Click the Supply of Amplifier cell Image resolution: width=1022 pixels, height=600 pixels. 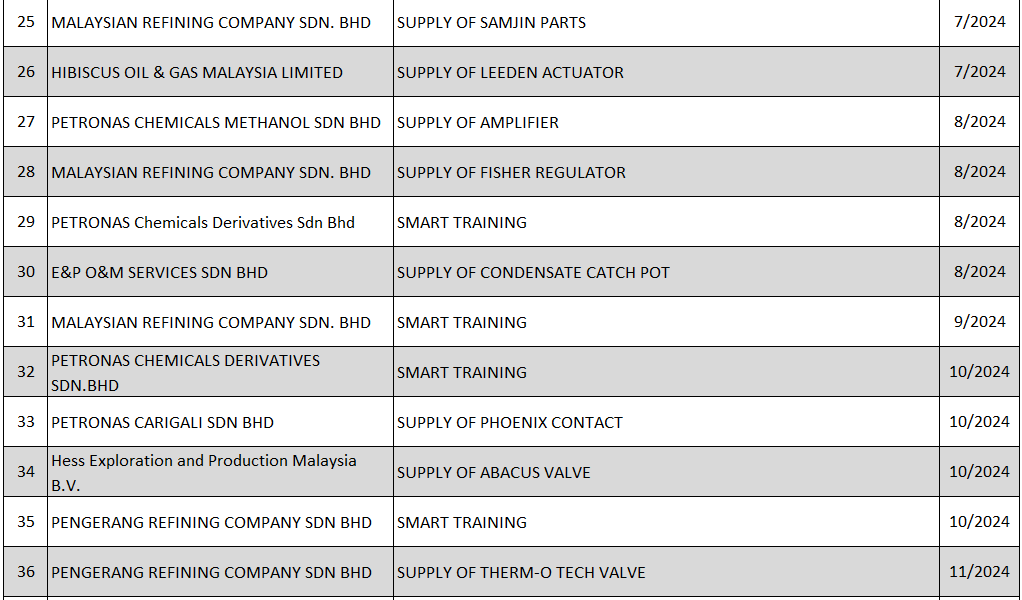[478, 122]
